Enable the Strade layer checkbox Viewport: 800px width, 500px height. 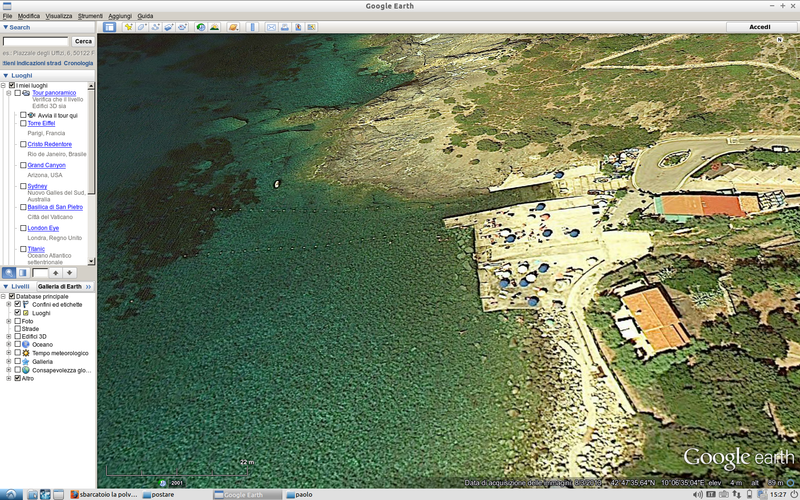pyautogui.click(x=17, y=329)
